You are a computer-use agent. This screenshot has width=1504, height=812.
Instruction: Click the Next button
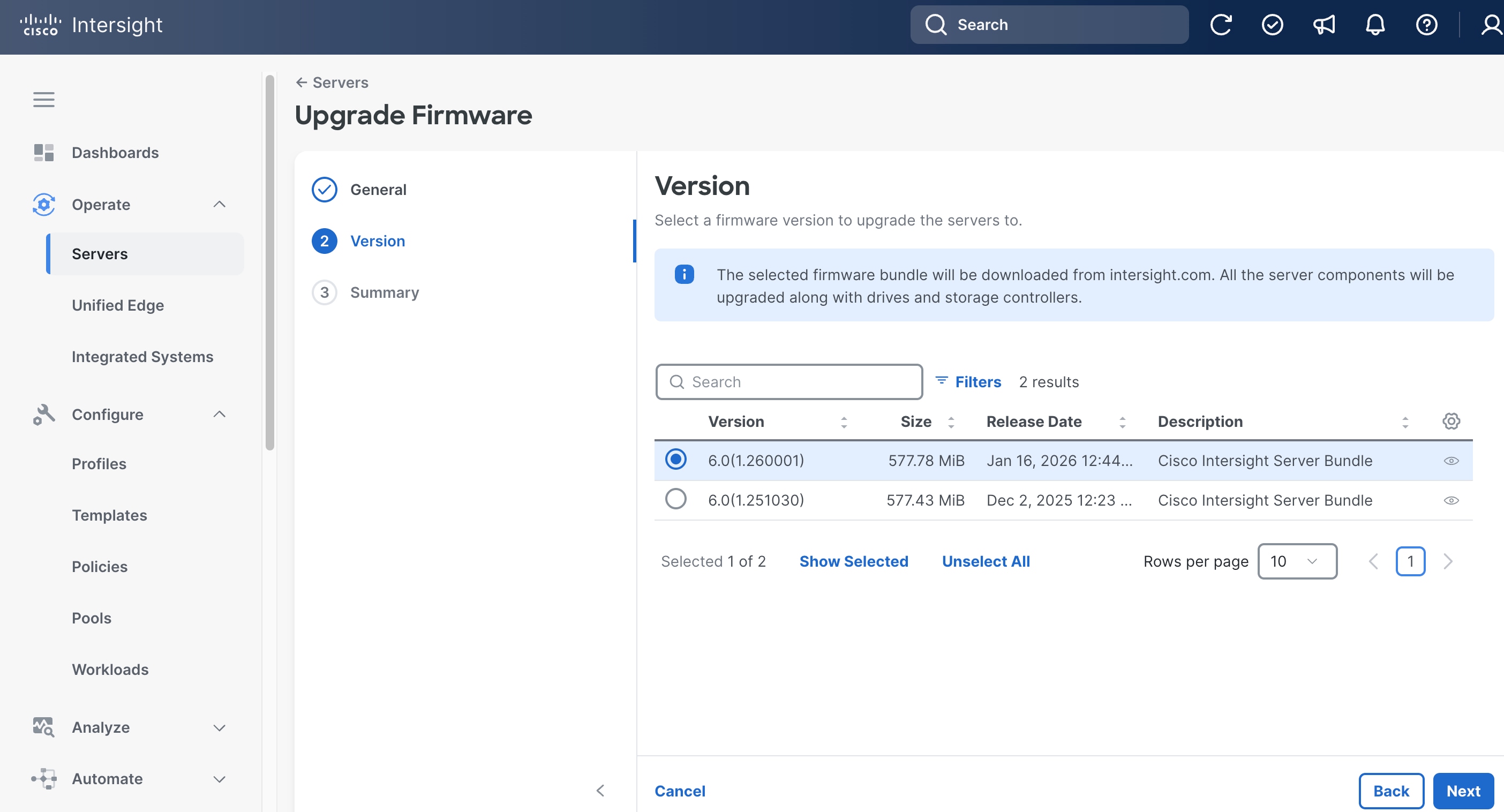(x=1463, y=791)
